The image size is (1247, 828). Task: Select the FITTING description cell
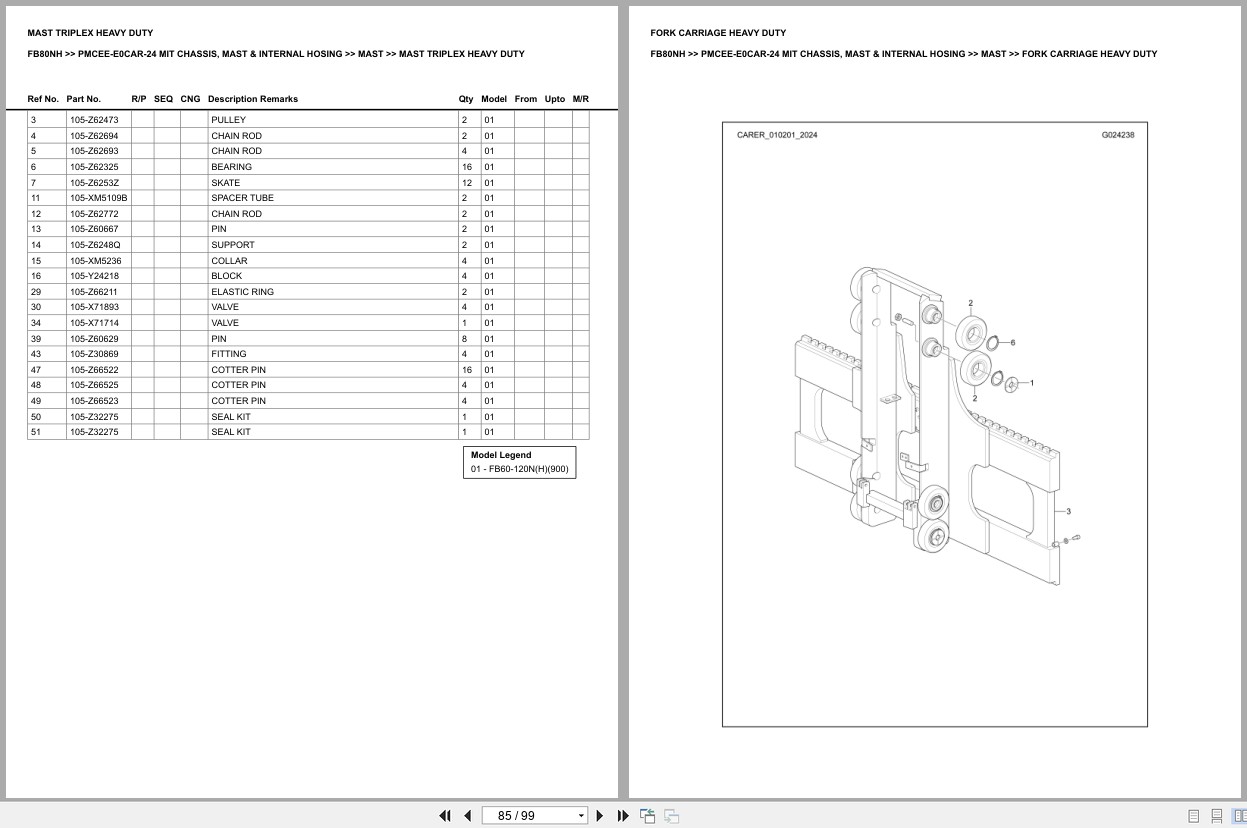(333, 354)
